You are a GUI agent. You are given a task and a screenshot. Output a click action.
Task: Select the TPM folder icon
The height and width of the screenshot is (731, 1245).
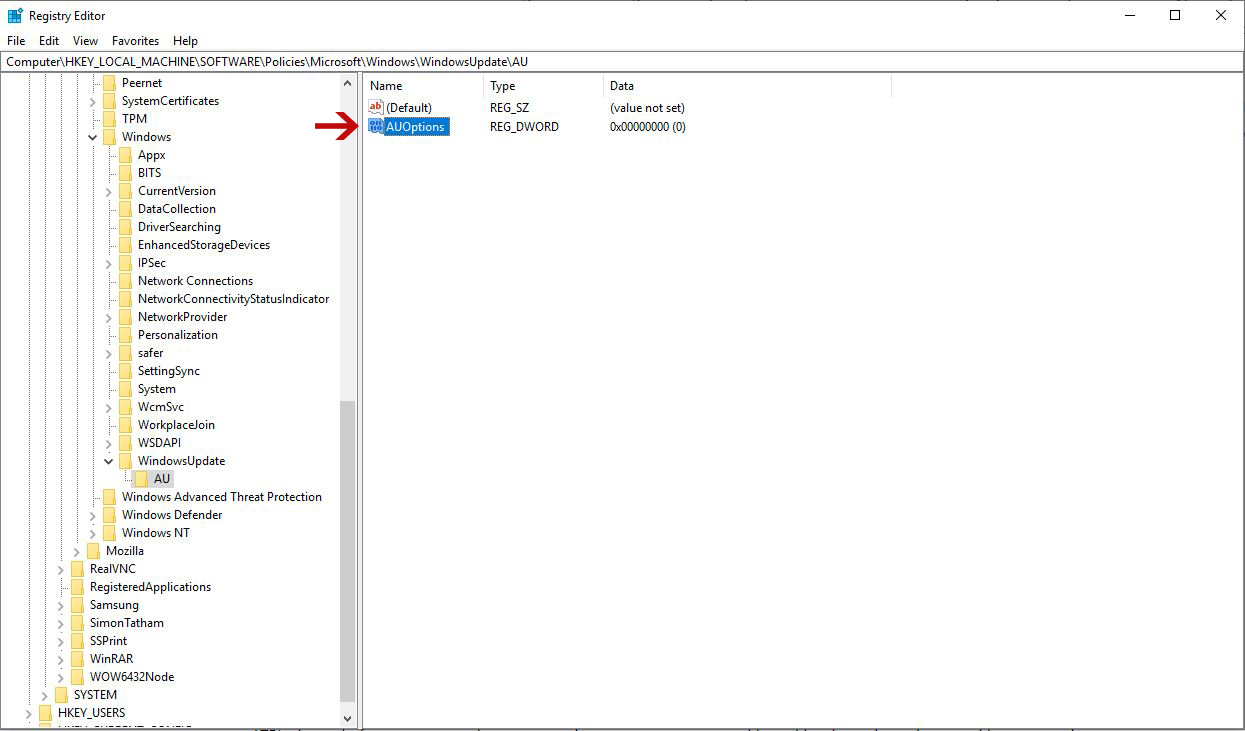click(111, 118)
